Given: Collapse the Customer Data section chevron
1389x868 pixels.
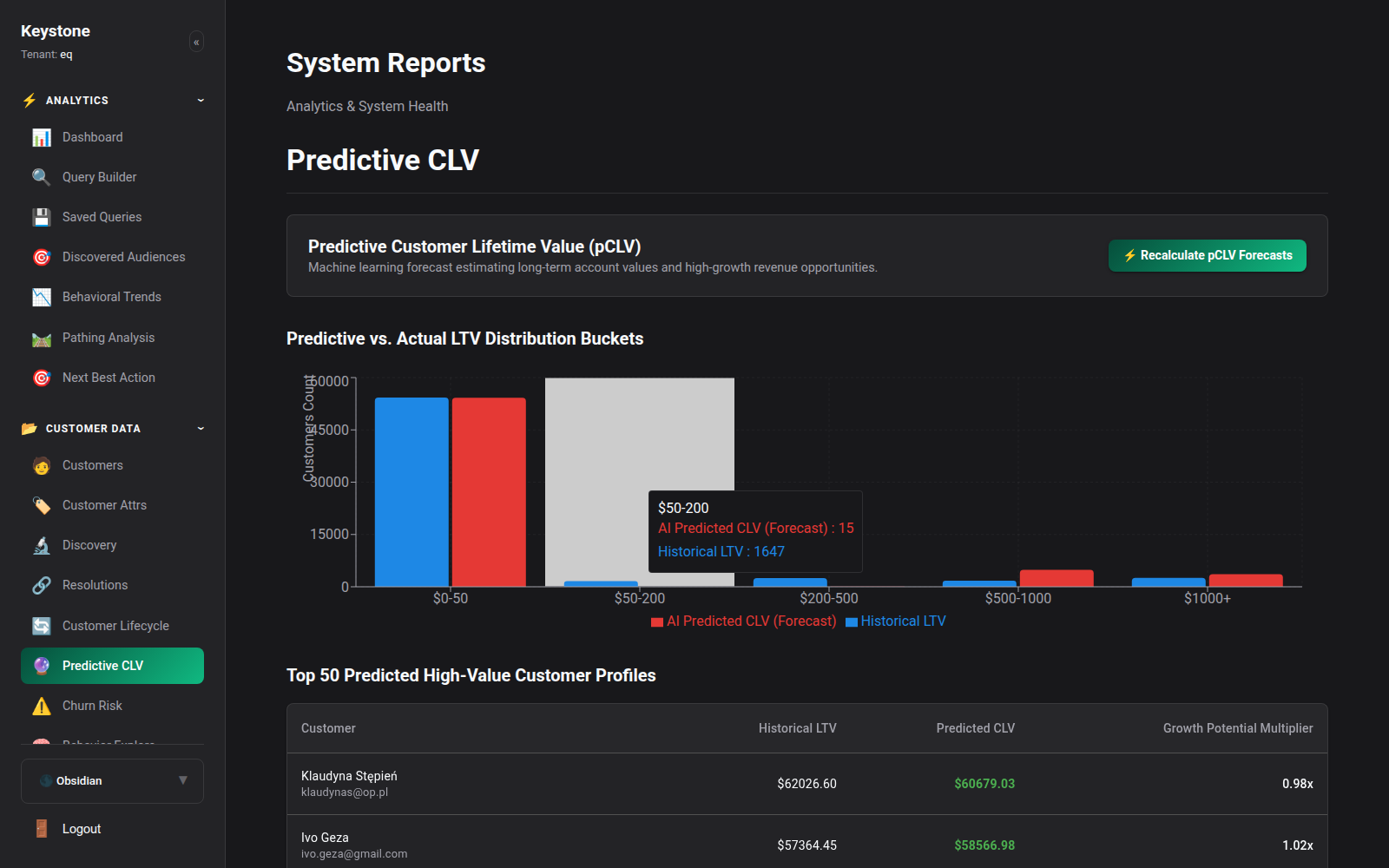Looking at the screenshot, I should click(x=201, y=428).
